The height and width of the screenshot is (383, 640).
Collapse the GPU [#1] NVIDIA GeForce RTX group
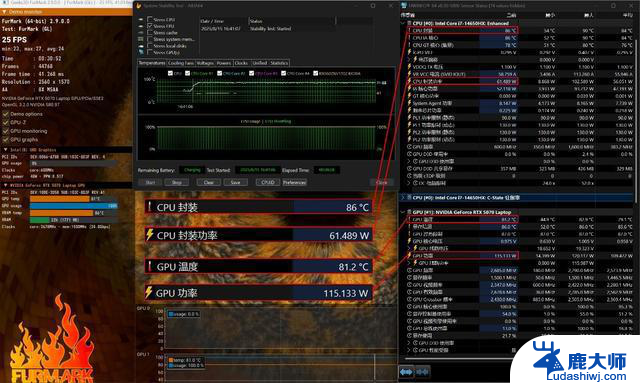[403, 212]
